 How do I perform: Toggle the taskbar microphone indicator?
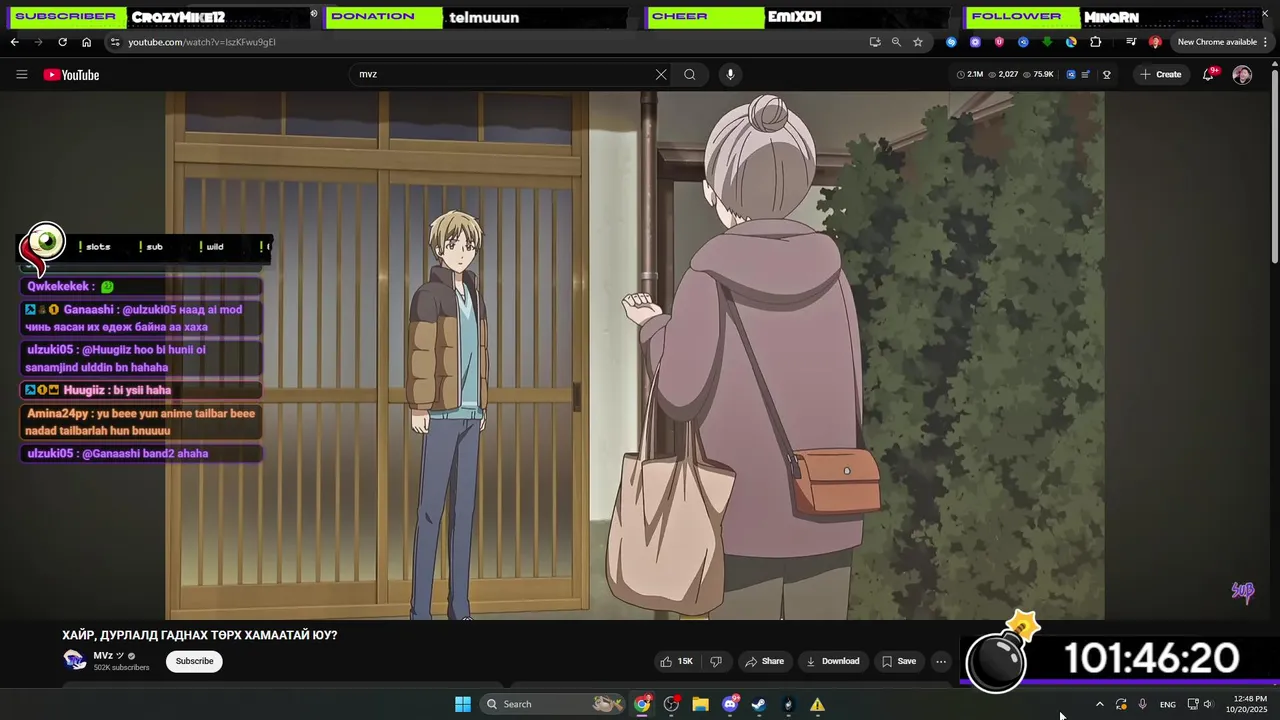(x=1142, y=704)
